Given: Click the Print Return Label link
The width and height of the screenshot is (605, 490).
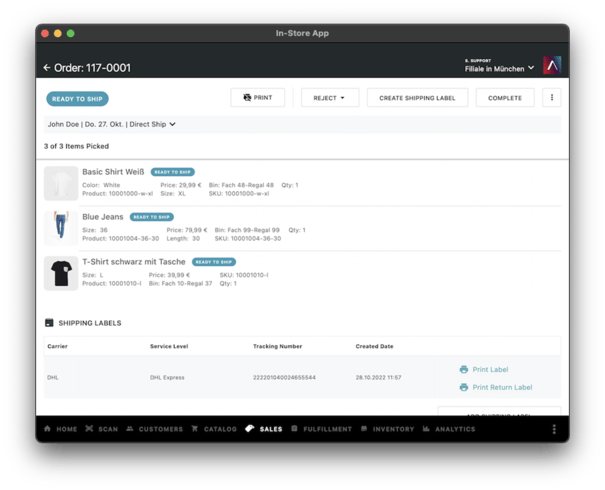Looking at the screenshot, I should [x=502, y=387].
